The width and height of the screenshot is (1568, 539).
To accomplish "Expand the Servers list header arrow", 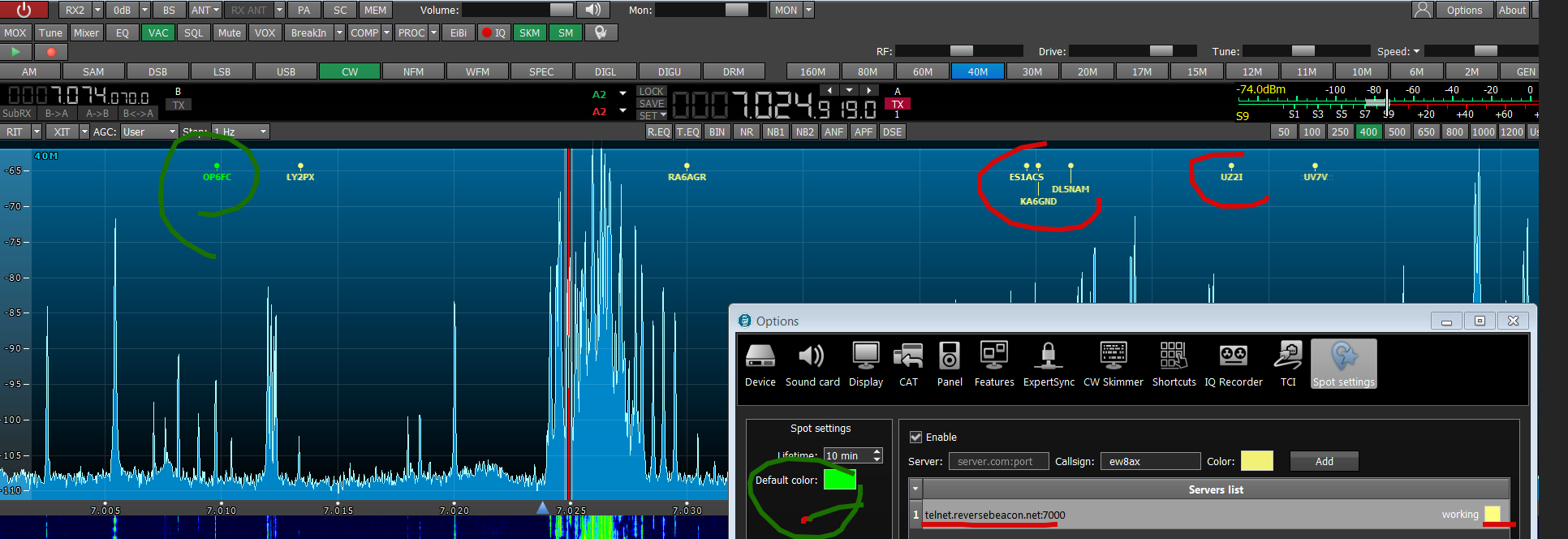I will [x=916, y=489].
